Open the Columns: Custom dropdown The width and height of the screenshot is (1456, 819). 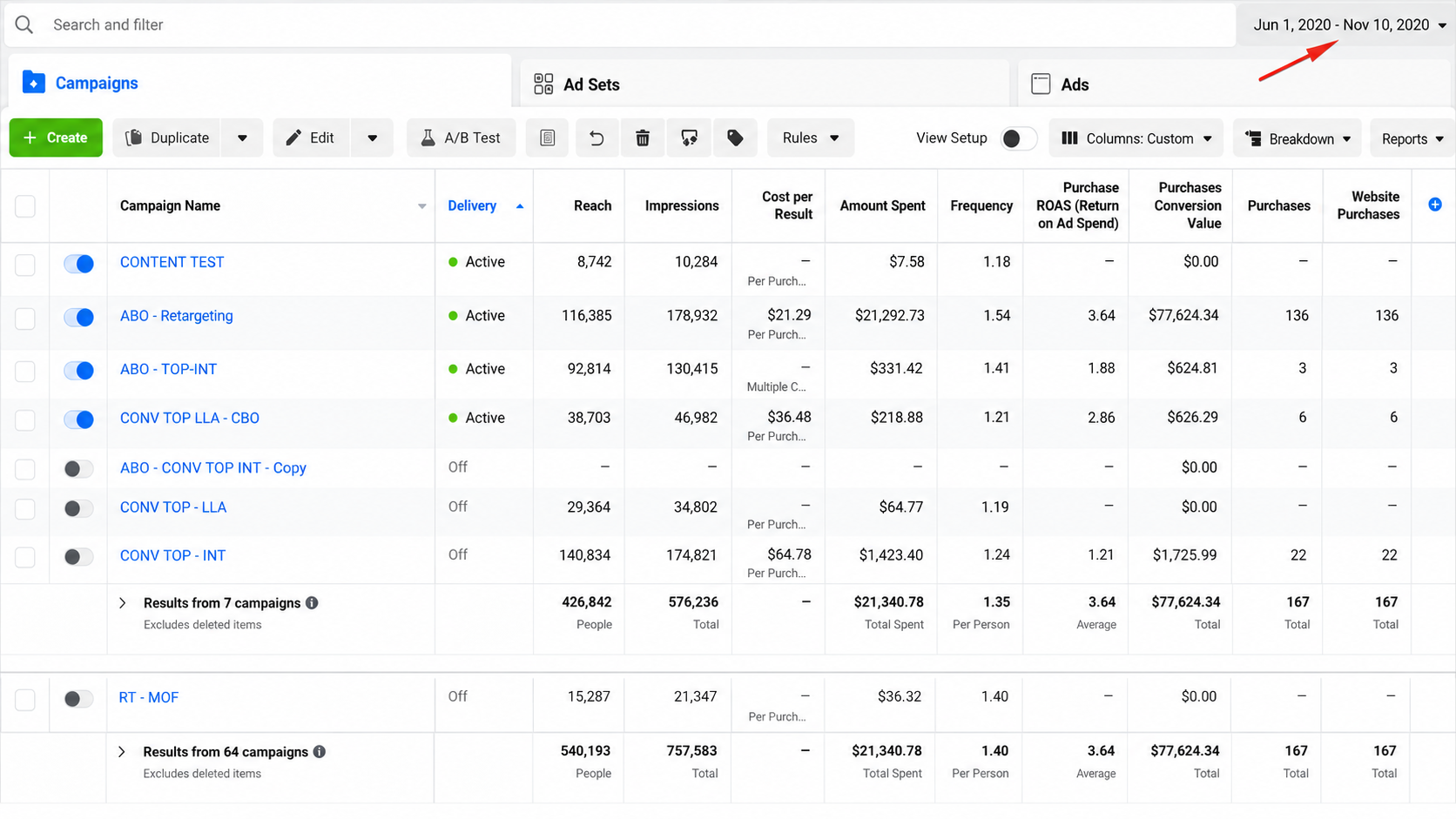pyautogui.click(x=1136, y=138)
